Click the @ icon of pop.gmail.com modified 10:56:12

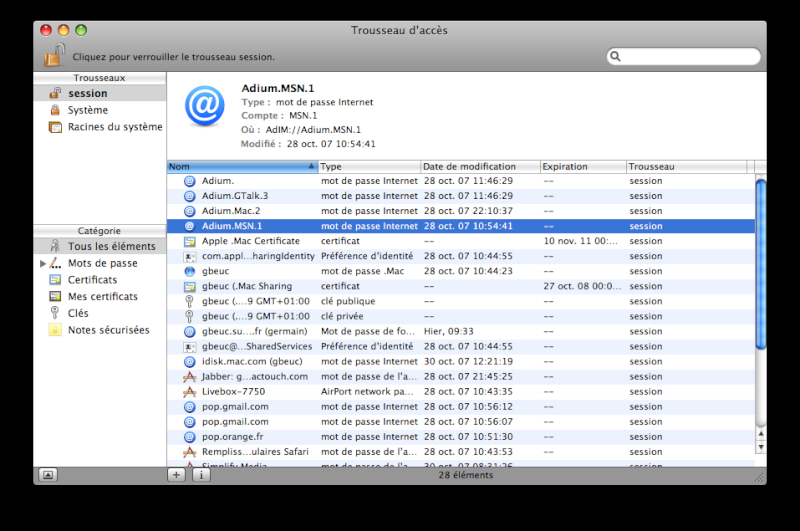click(189, 407)
